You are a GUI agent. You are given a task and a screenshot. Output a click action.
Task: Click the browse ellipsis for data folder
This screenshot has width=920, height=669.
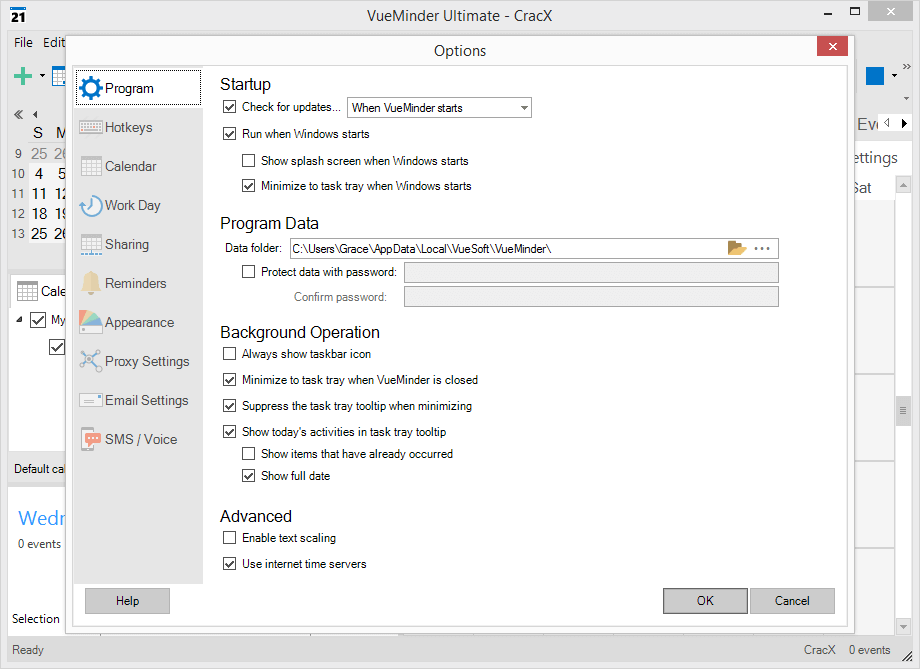[762, 248]
